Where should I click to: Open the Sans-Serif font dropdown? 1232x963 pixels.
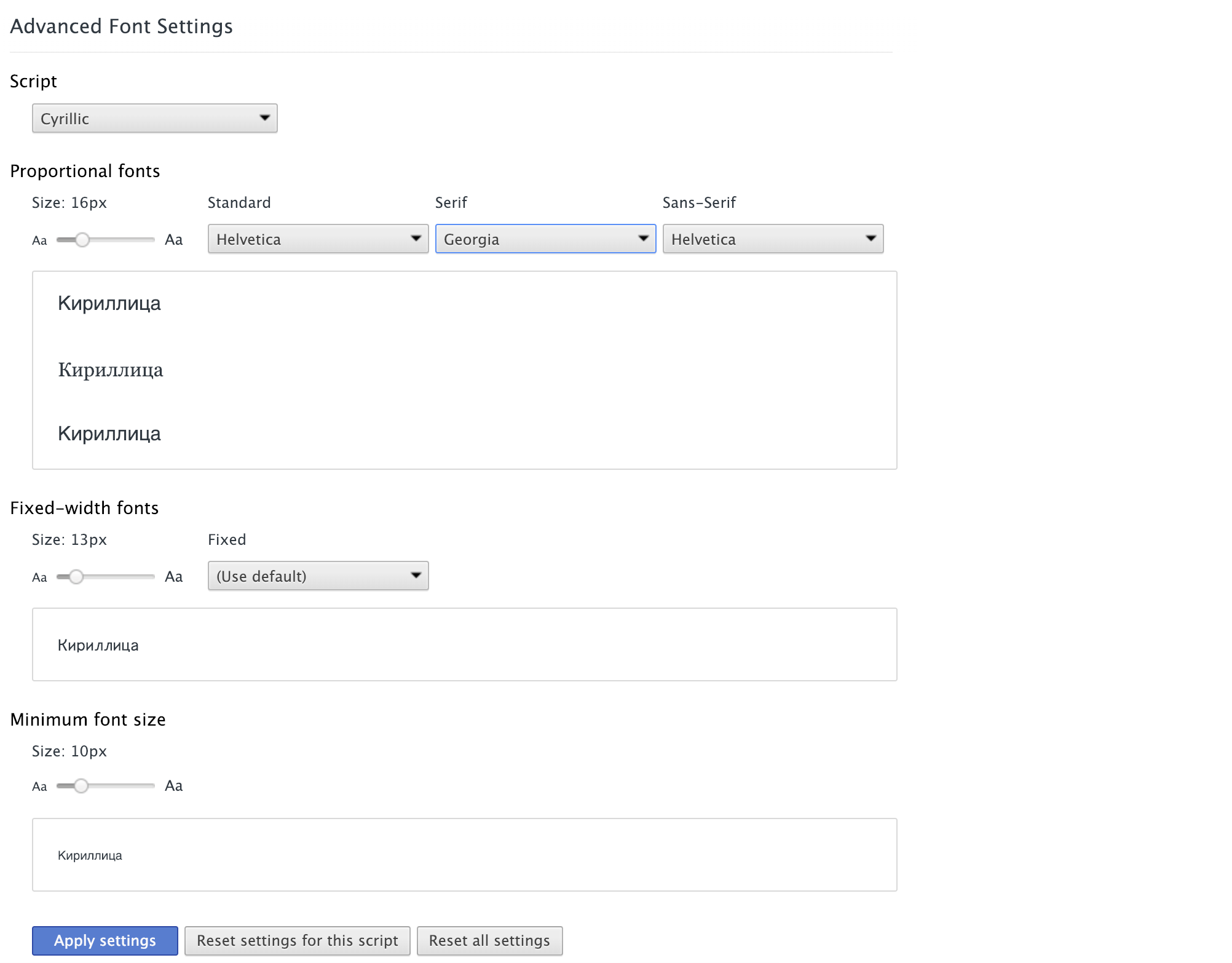coord(773,239)
